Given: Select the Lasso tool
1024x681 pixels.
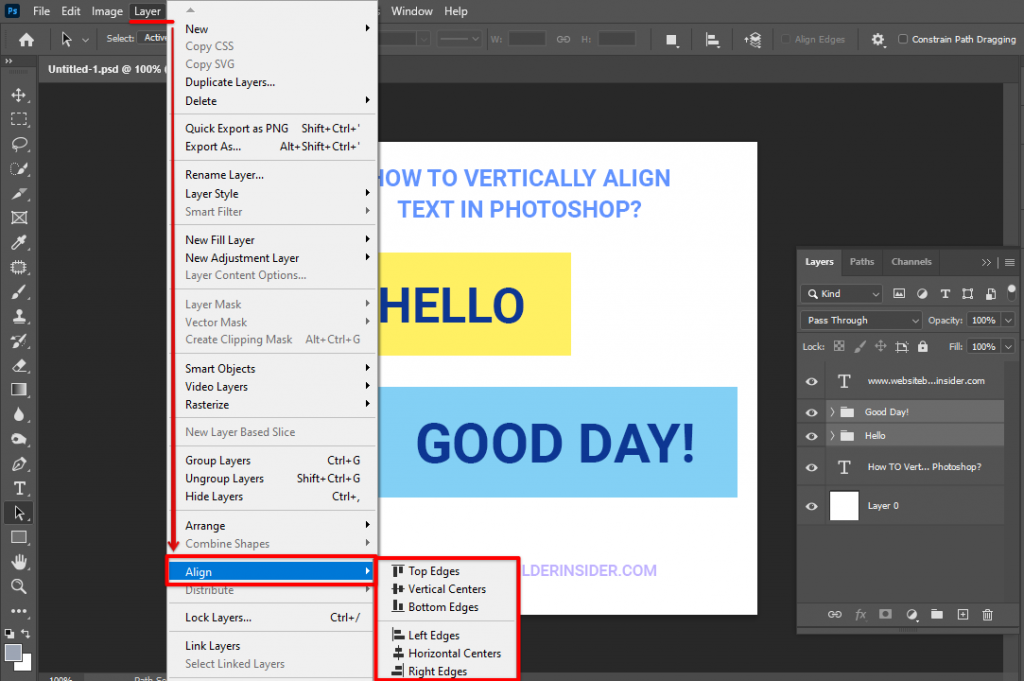Looking at the screenshot, I should [x=18, y=144].
